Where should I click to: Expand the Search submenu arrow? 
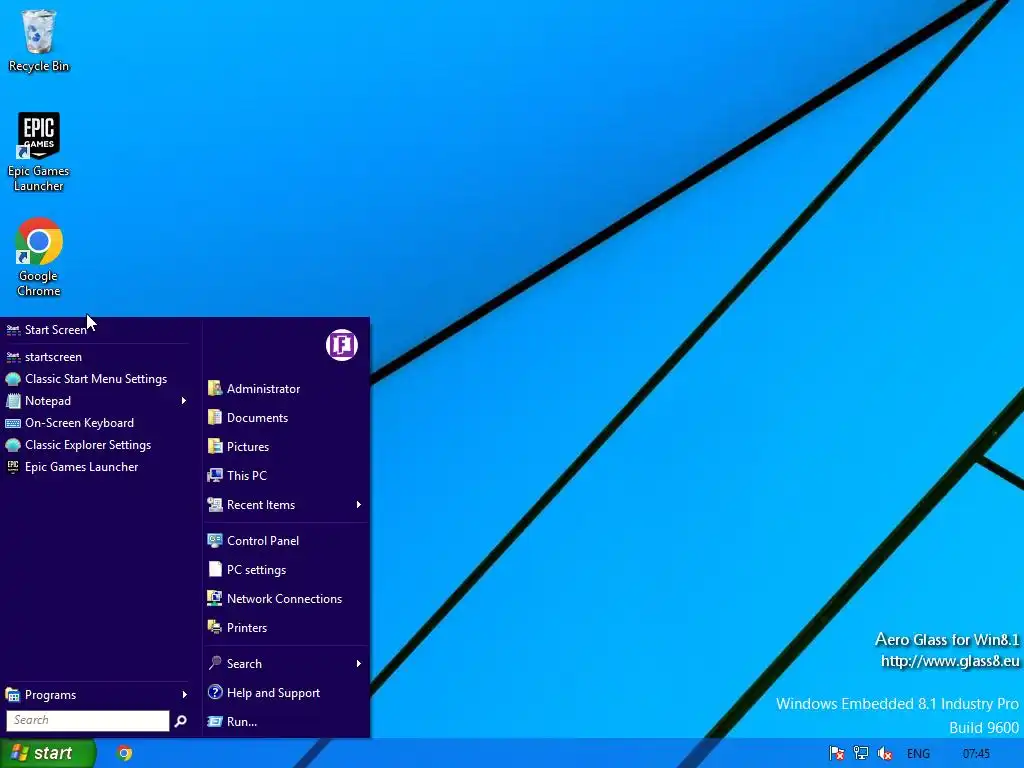pos(359,664)
